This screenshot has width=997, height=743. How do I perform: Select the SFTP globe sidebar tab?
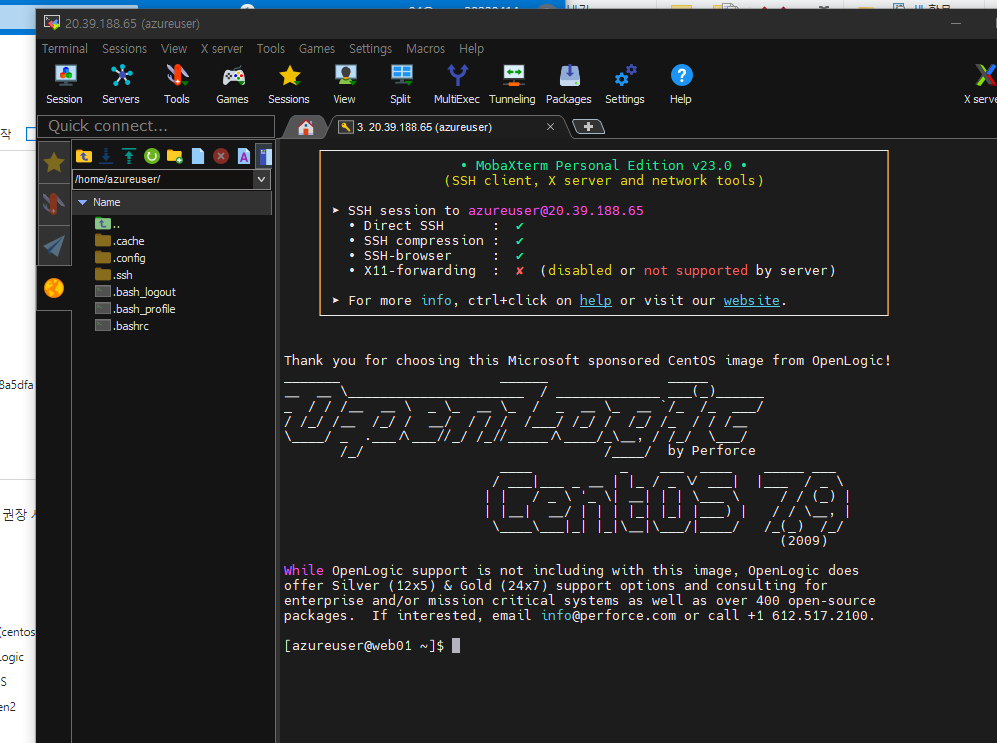click(x=54, y=288)
